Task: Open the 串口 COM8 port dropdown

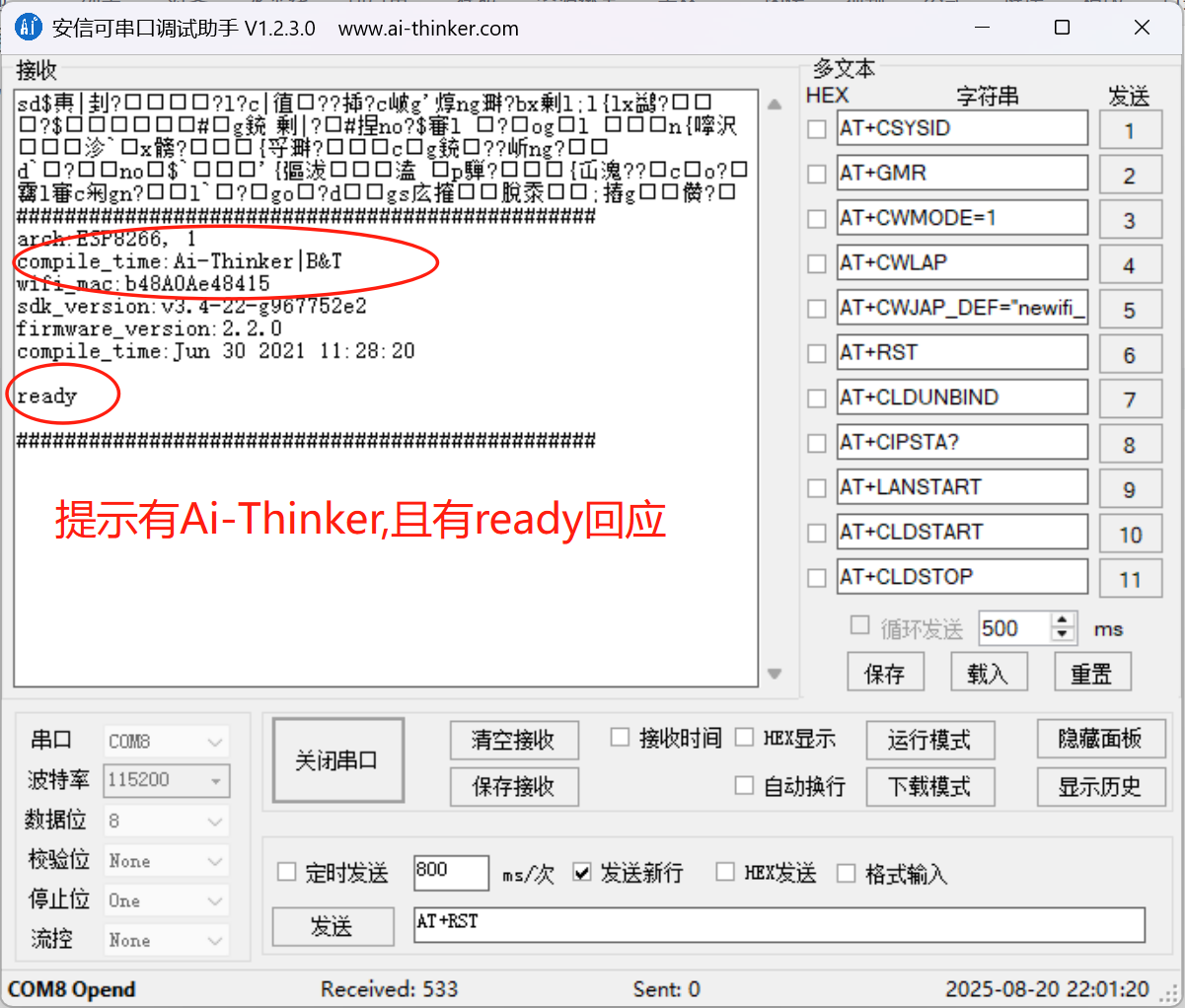Action: click(166, 741)
